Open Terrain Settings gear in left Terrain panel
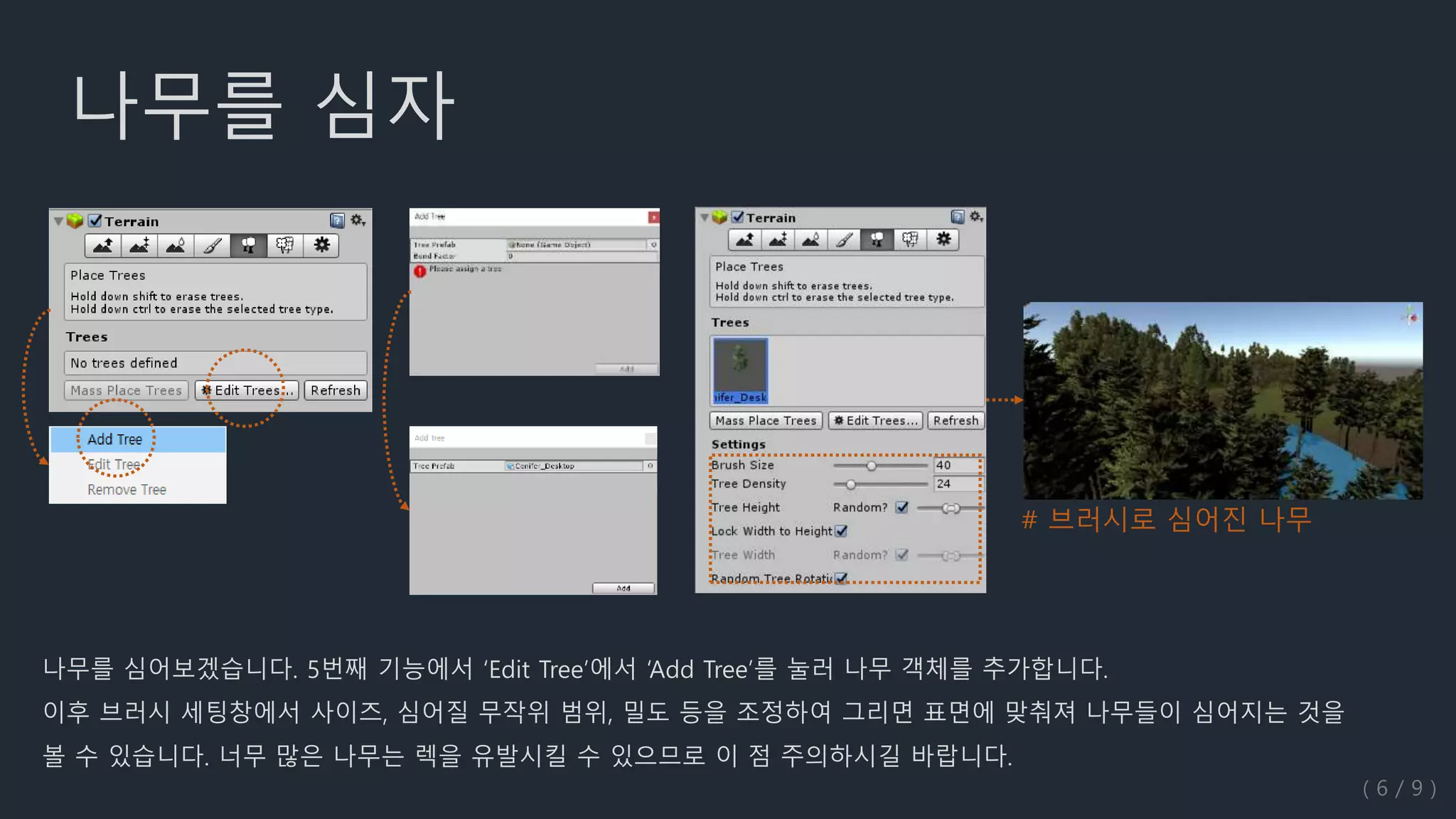The height and width of the screenshot is (819, 1456). tap(321, 246)
